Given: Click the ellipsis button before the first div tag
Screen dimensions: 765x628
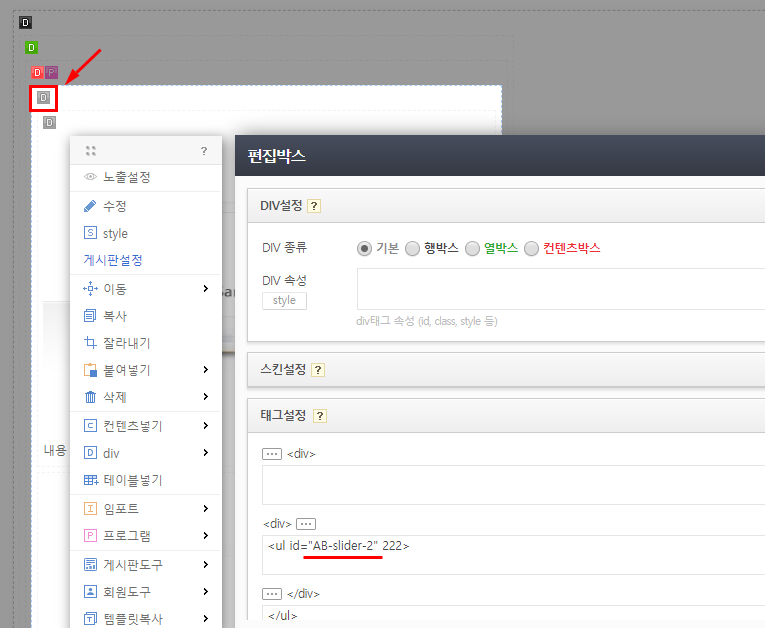Looking at the screenshot, I should 272,454.
